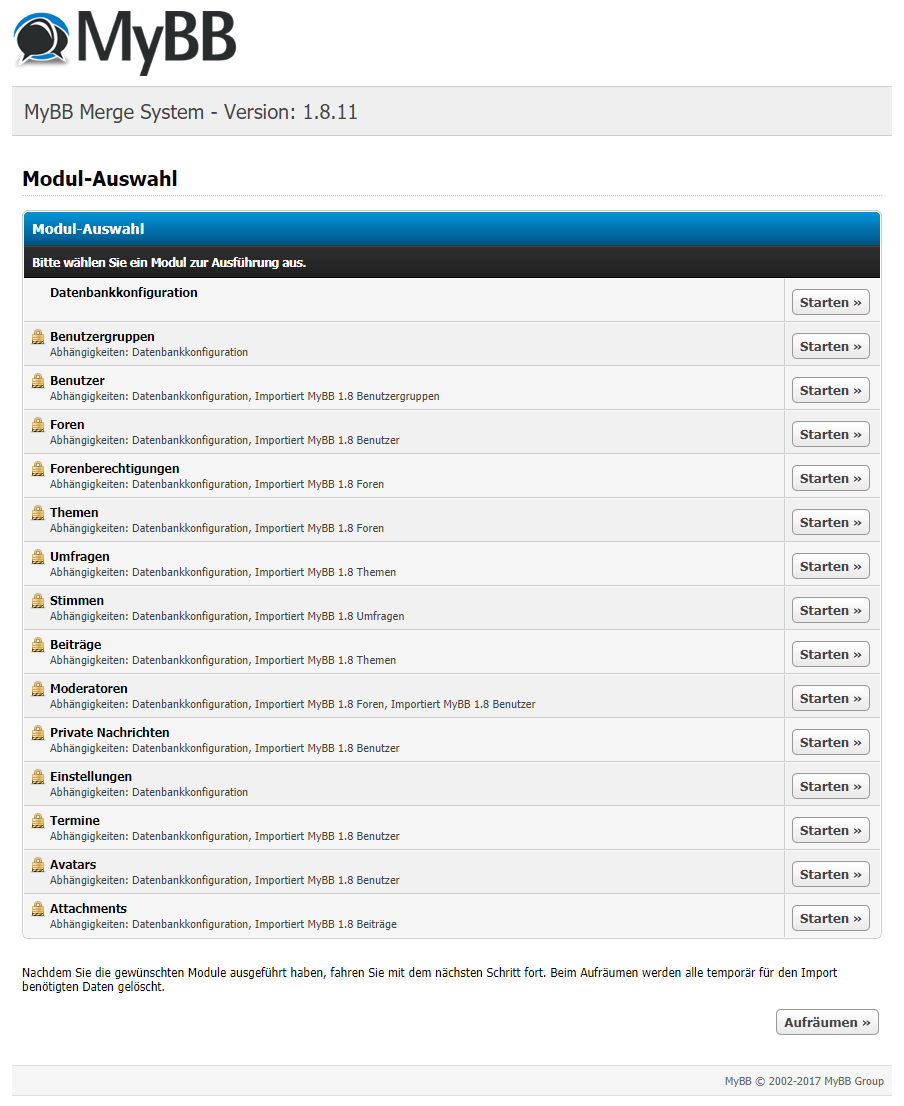The height and width of the screenshot is (1106, 904).
Task: Select the Termine module title
Action: (x=75, y=821)
